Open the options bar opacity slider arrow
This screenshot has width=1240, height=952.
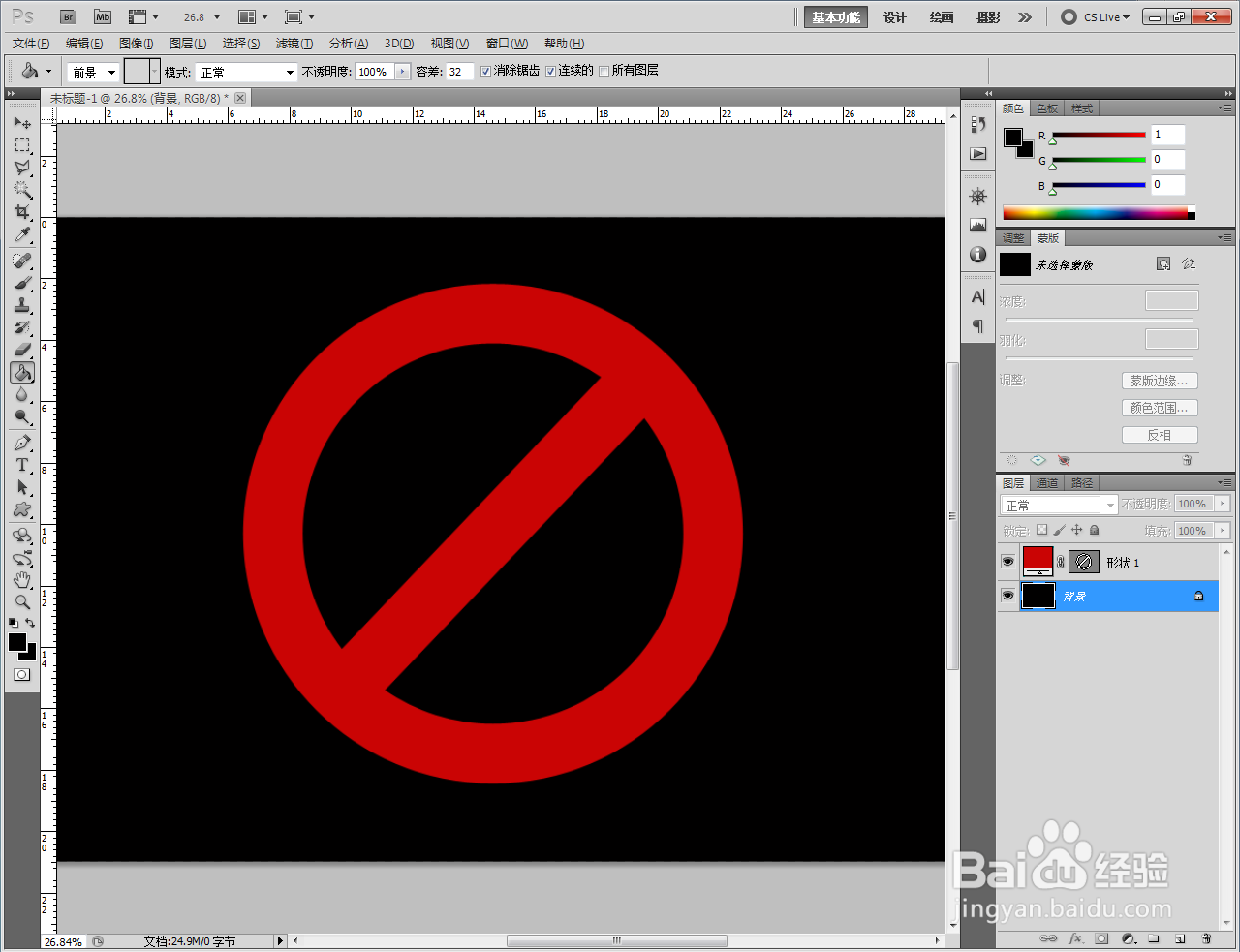(402, 72)
